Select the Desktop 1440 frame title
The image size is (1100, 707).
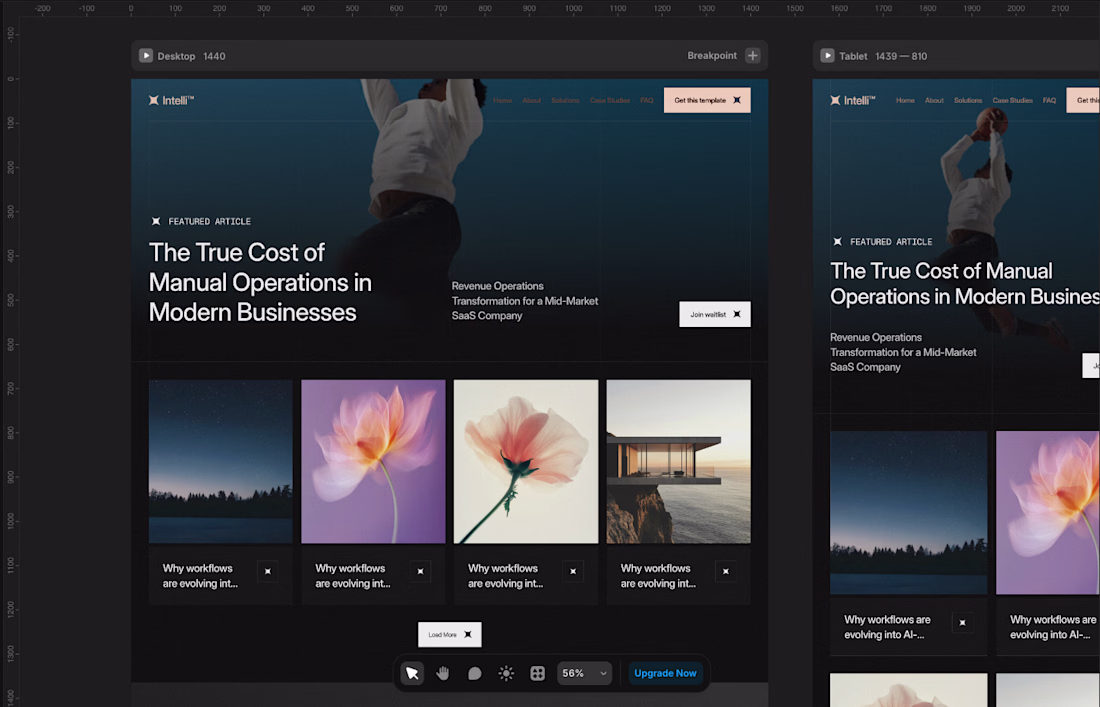point(191,56)
